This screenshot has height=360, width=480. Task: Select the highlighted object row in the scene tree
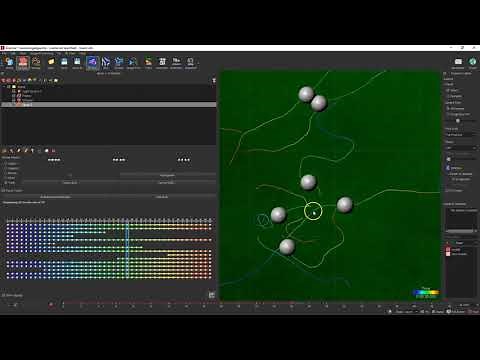pyautogui.click(x=108, y=104)
